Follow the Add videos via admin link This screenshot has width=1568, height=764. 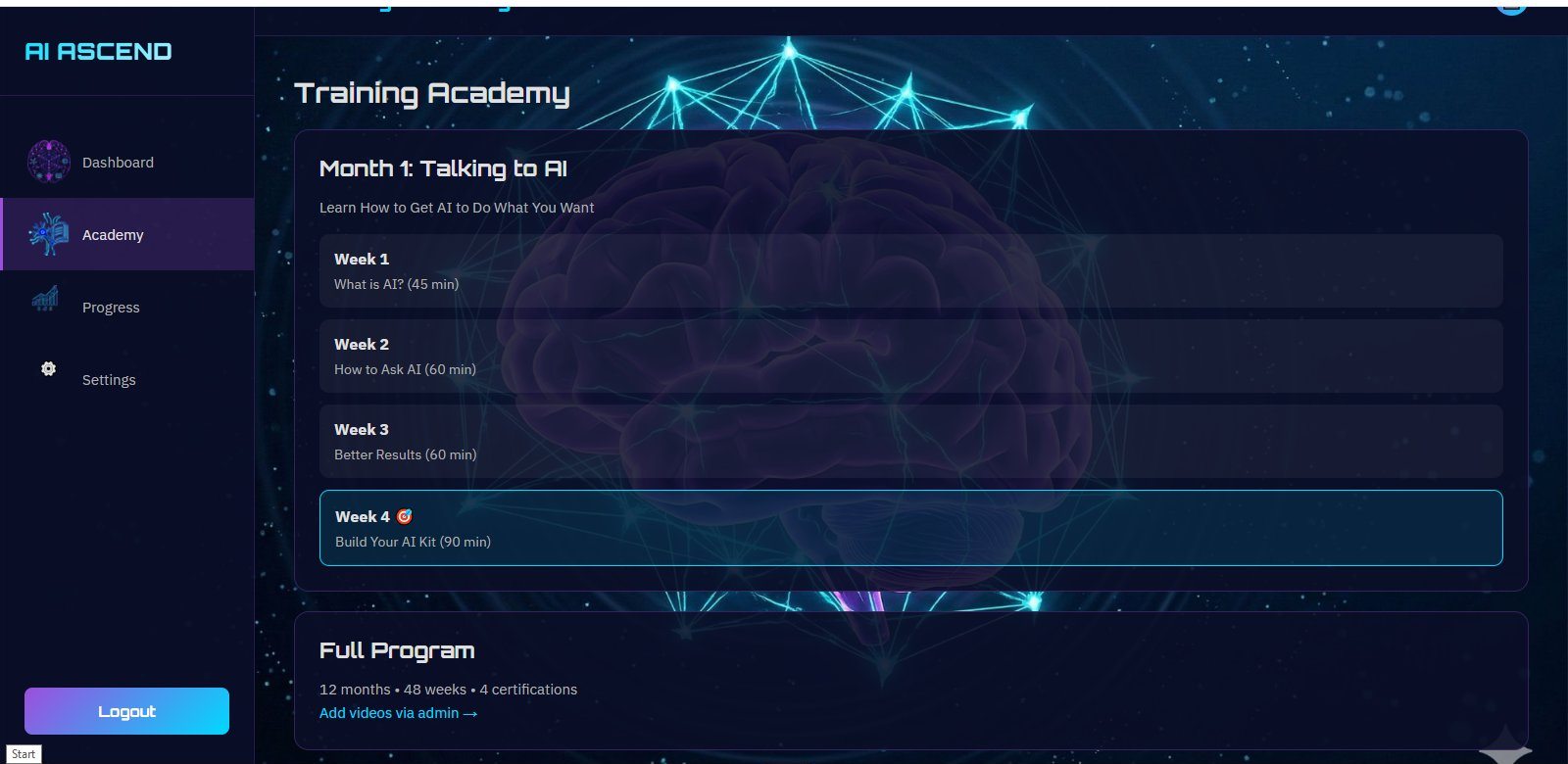coord(398,713)
